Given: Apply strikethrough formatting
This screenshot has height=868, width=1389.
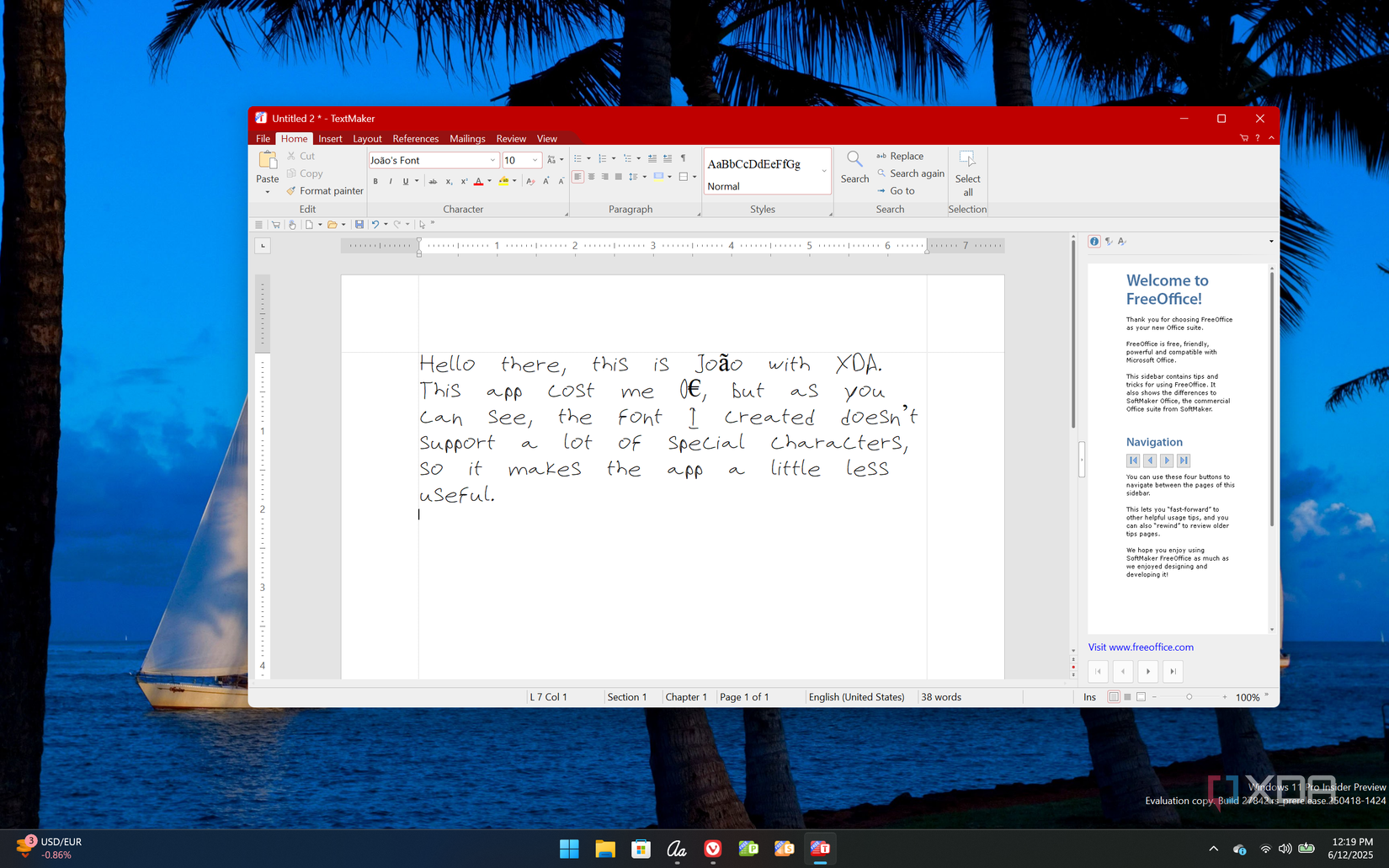Looking at the screenshot, I should point(433,181).
